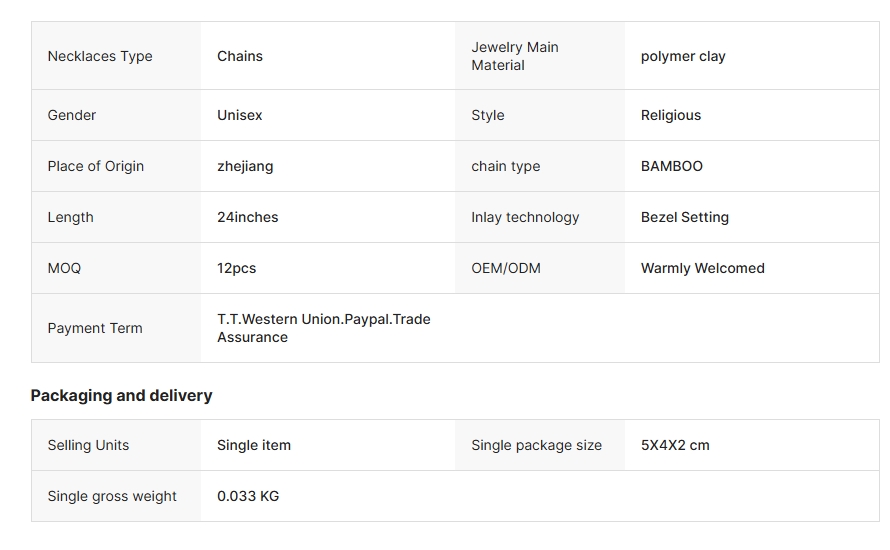Click the "Payment Term" label

95,328
